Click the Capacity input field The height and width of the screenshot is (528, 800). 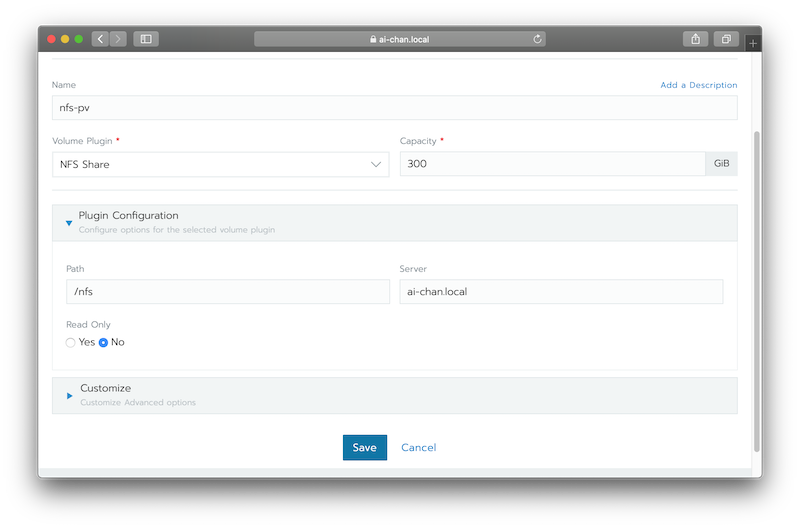pyautogui.click(x=552, y=164)
